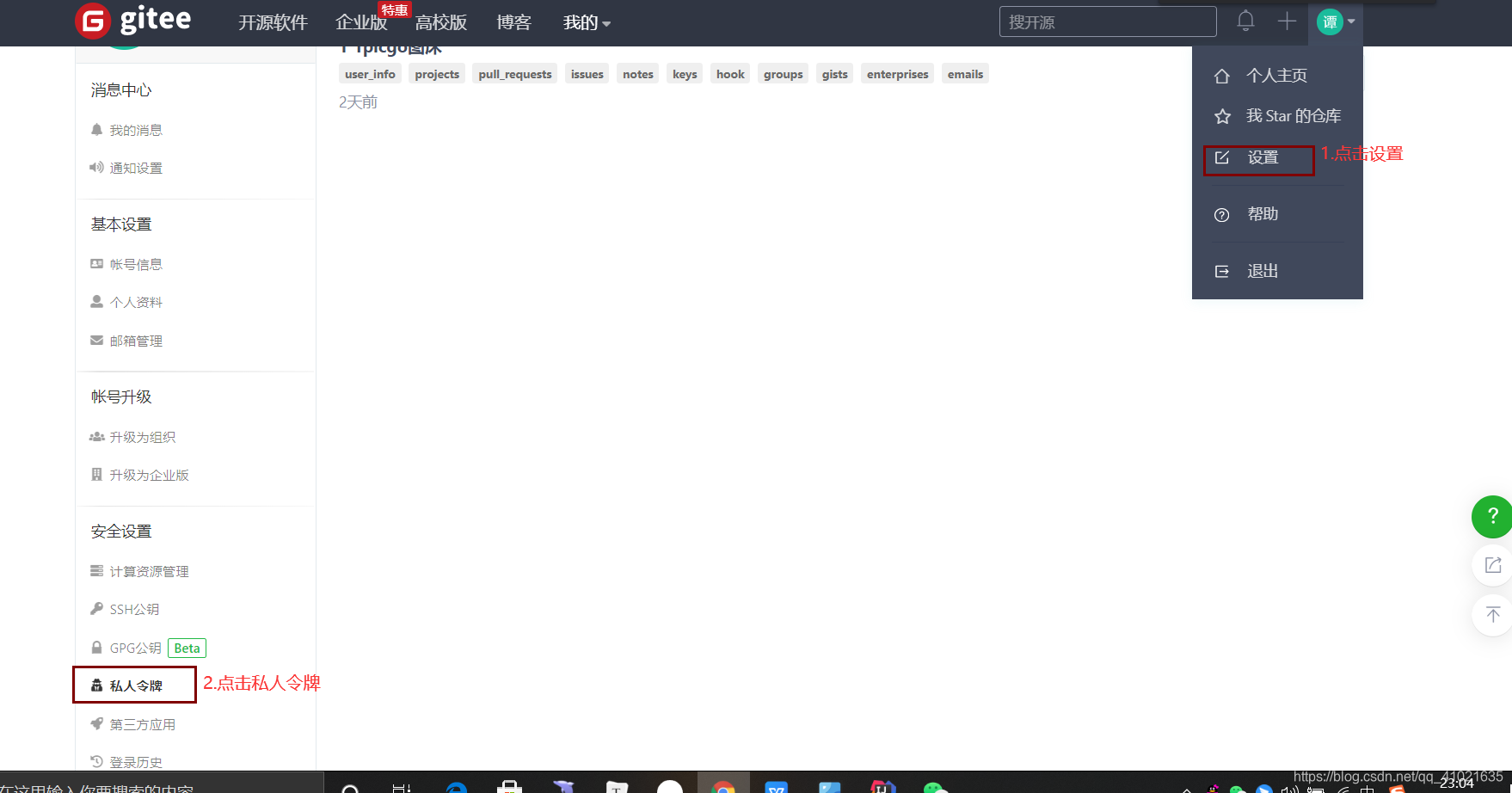This screenshot has height=793, width=1512.
Task: Click lock icon next to GPG公钥
Action: tap(96, 648)
